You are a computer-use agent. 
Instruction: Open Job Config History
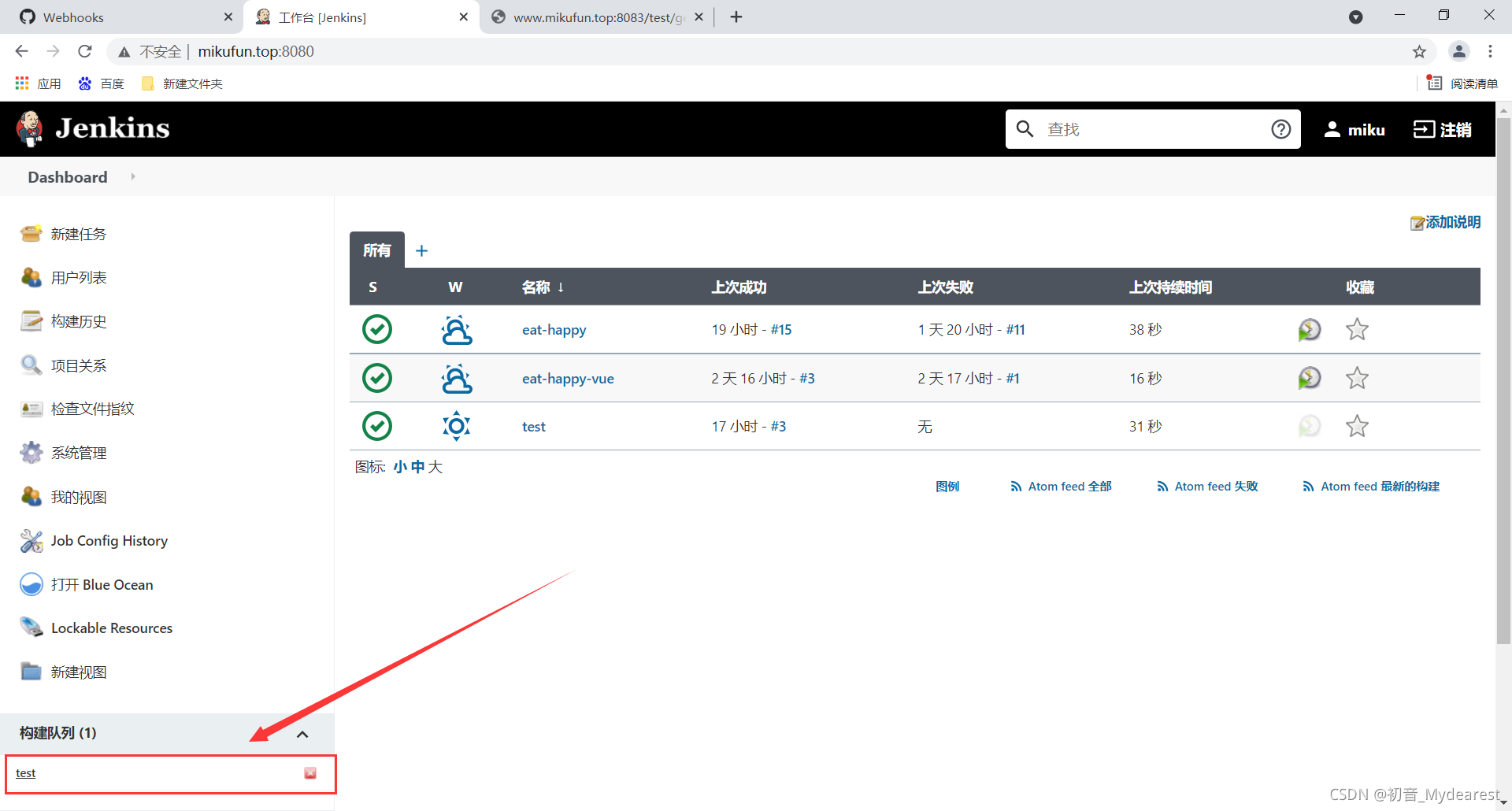(x=109, y=541)
